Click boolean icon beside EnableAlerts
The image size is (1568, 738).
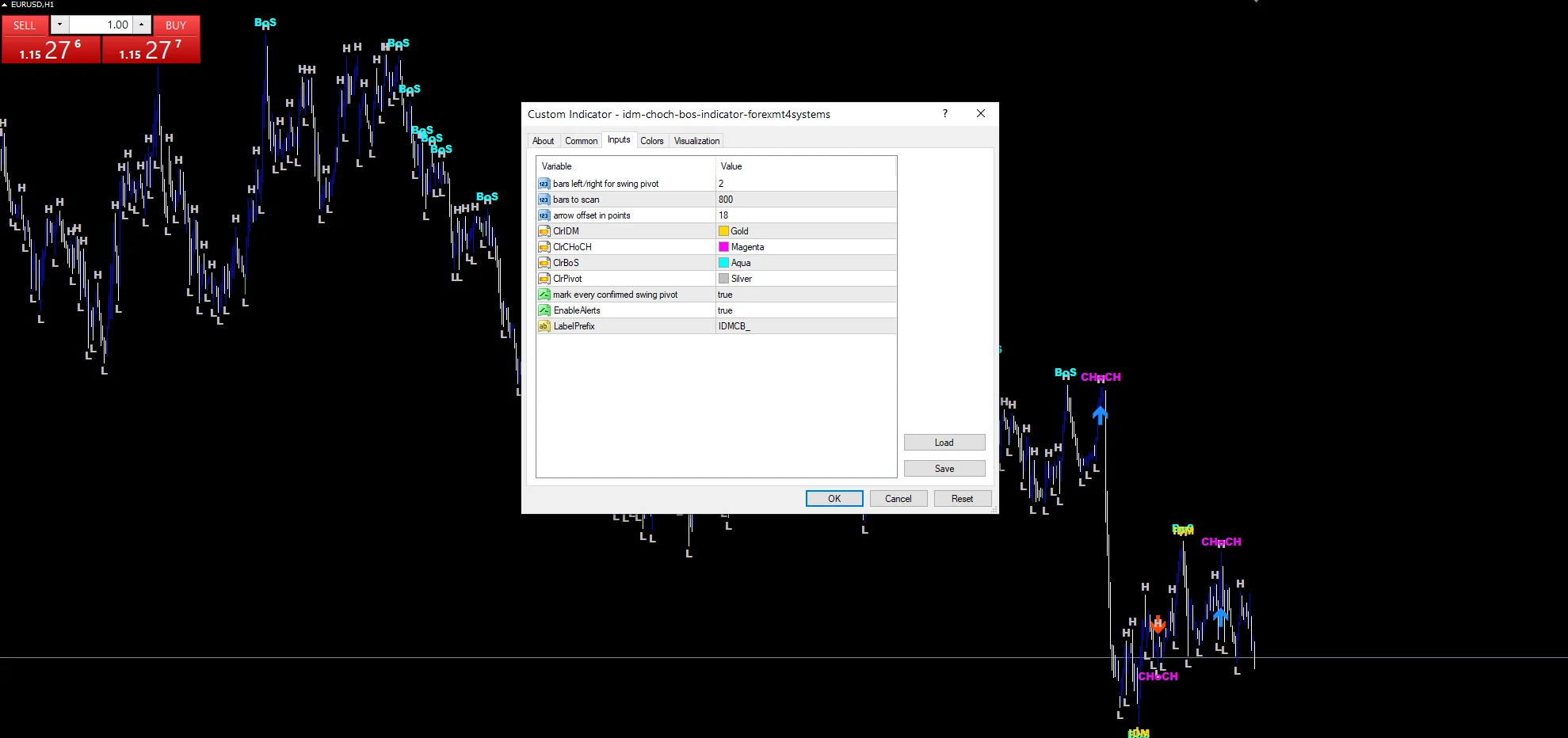point(544,310)
